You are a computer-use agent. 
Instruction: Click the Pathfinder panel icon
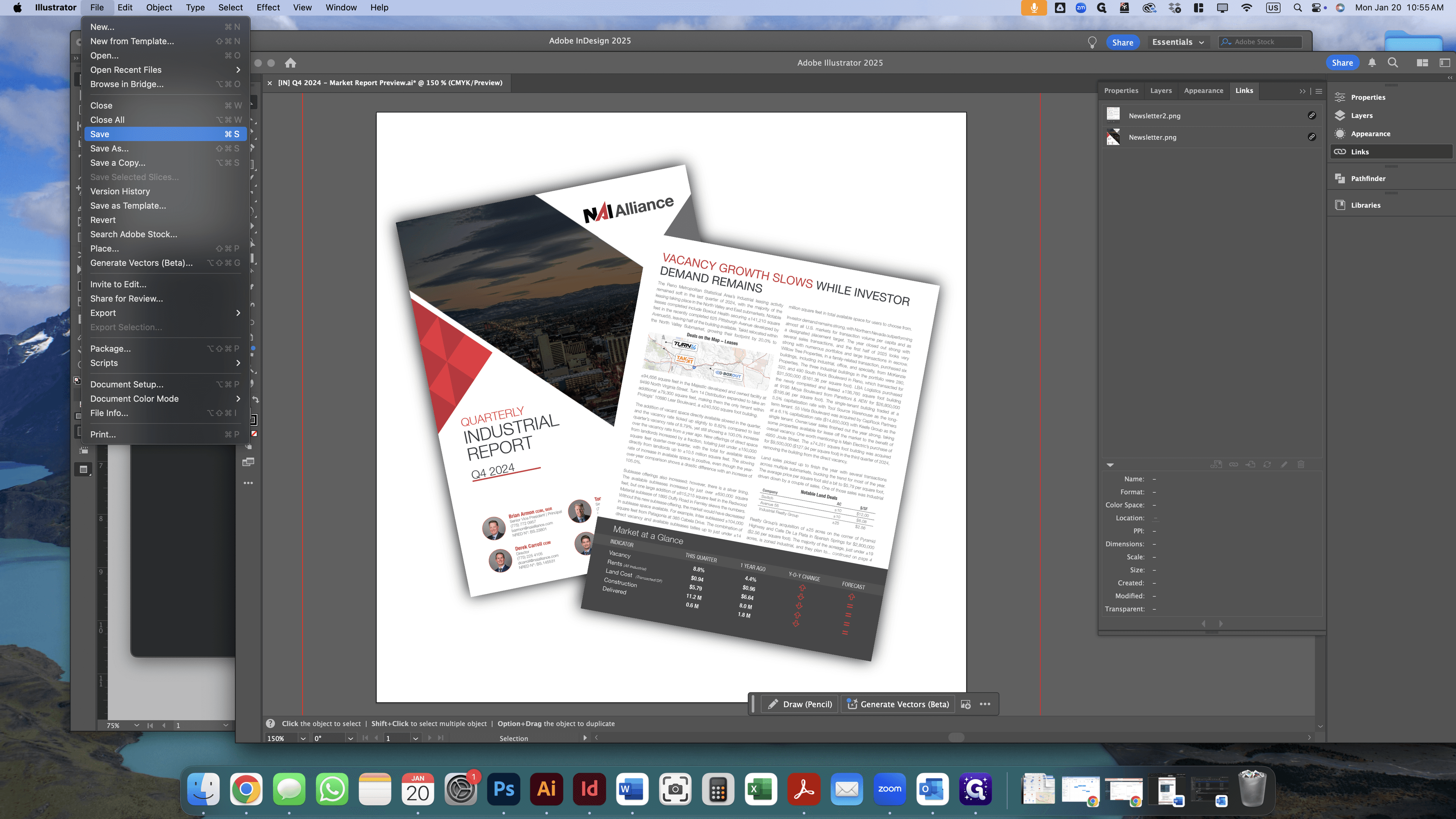(x=1340, y=179)
